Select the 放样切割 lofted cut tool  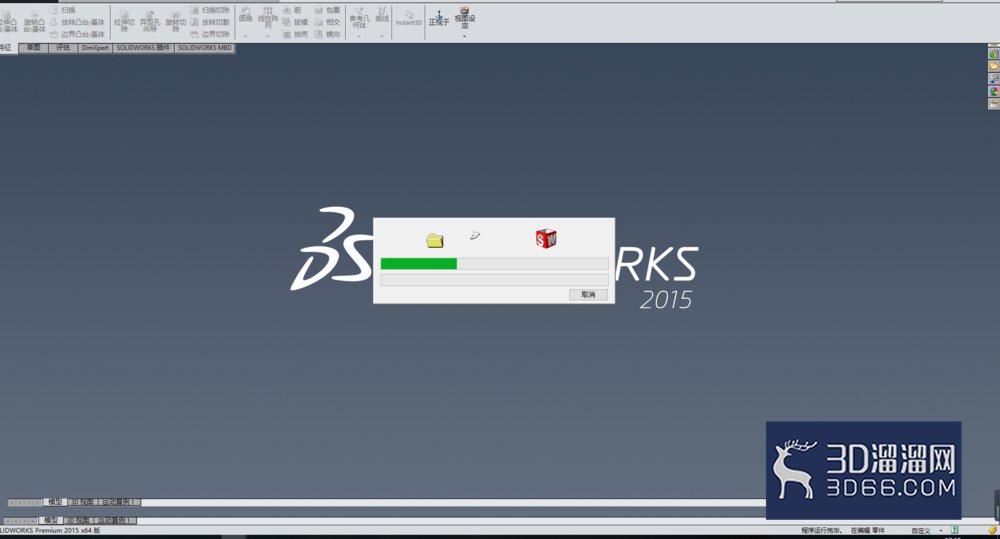point(210,22)
